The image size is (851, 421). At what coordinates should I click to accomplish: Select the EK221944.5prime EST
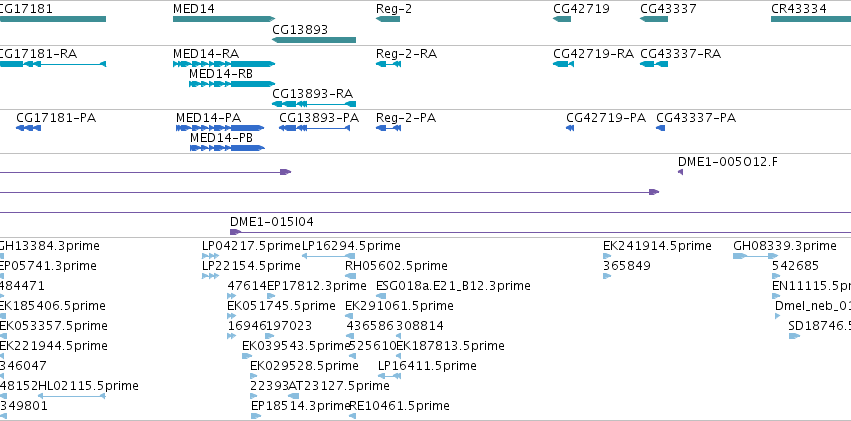pos(2,356)
